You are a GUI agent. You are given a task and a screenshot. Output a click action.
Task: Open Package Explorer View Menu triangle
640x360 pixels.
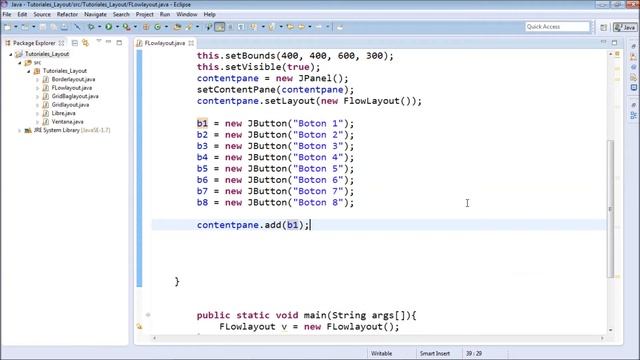(98, 41)
